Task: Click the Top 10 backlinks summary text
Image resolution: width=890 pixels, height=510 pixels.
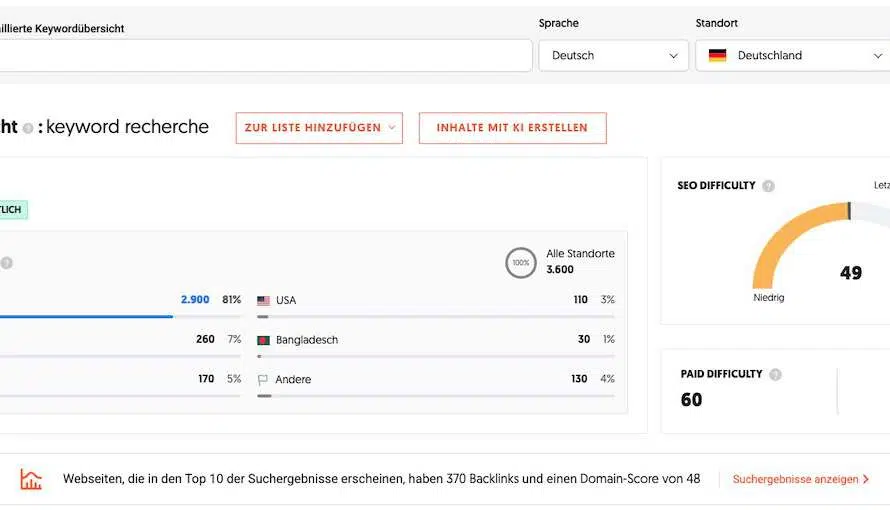Action: tap(381, 479)
